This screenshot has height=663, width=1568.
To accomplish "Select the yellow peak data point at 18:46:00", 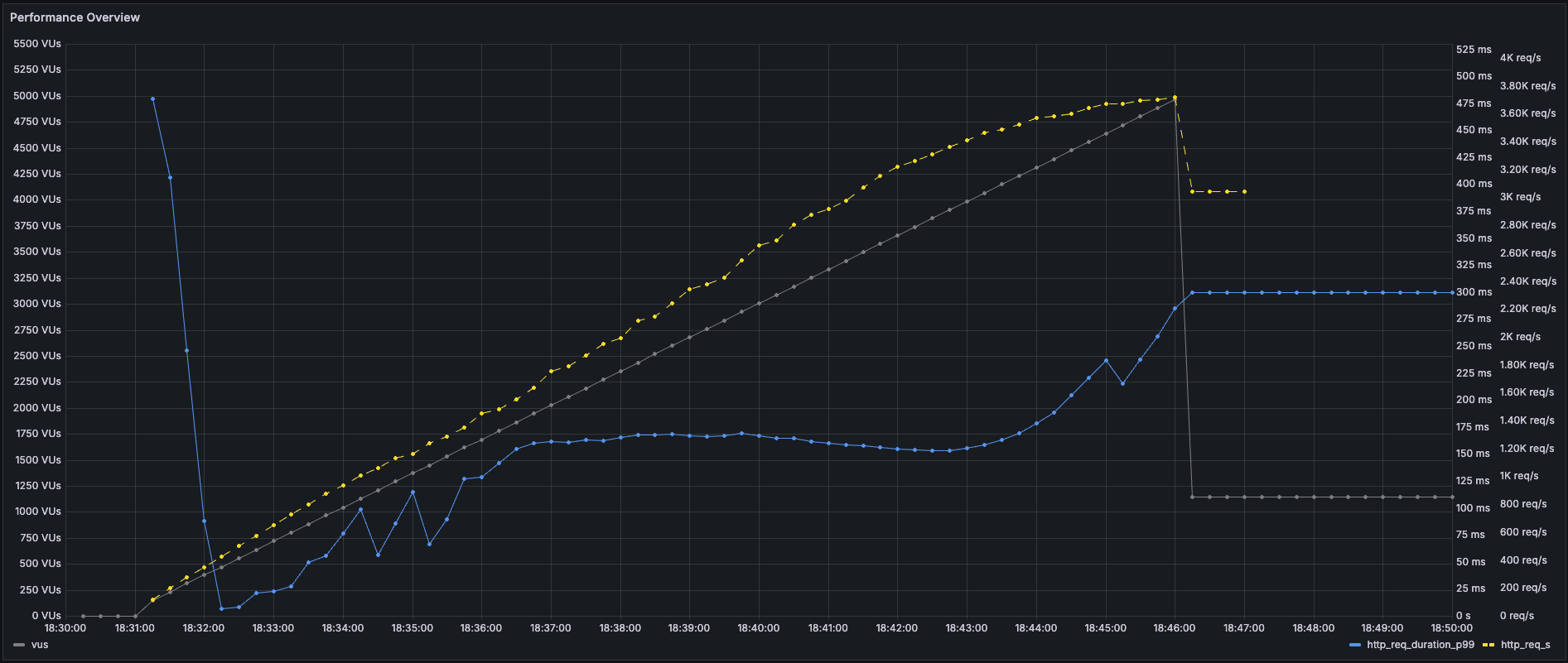I will point(1175,98).
